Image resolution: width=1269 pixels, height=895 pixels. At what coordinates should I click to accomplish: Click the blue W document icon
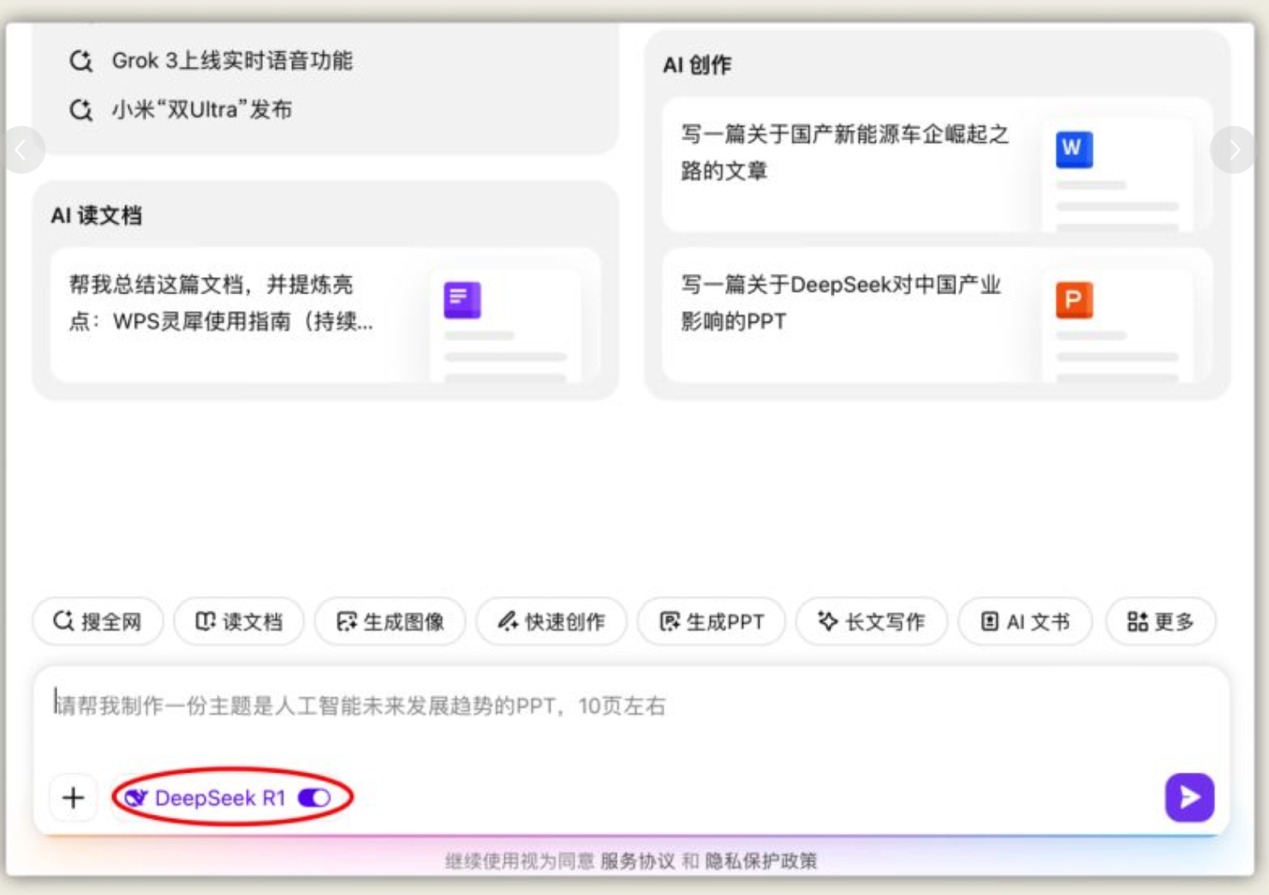[1074, 149]
